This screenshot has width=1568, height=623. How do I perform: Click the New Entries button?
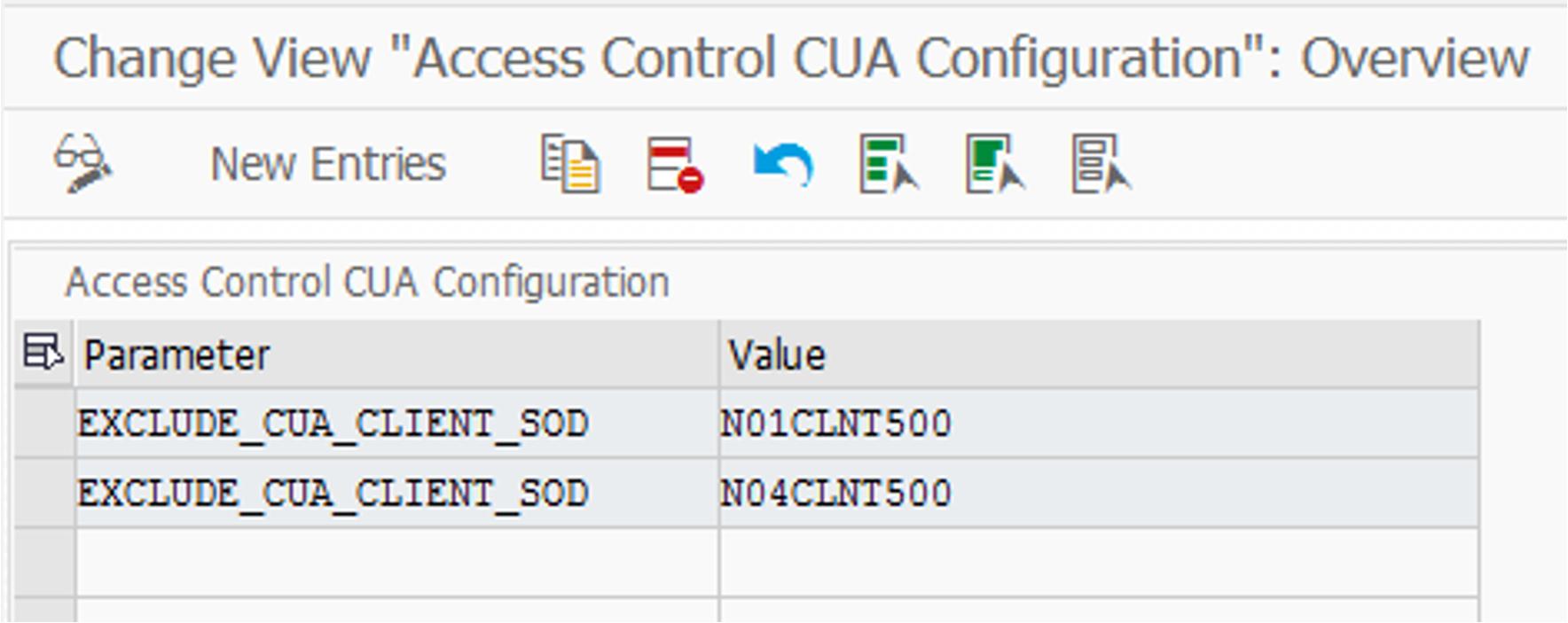328,164
